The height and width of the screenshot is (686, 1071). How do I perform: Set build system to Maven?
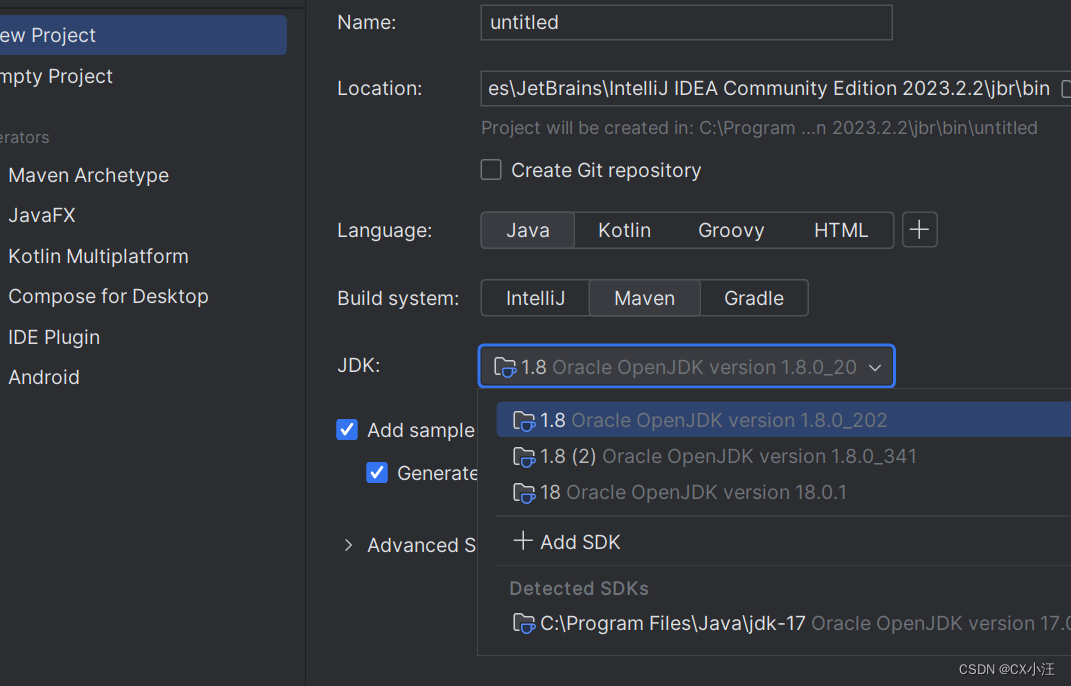point(644,298)
